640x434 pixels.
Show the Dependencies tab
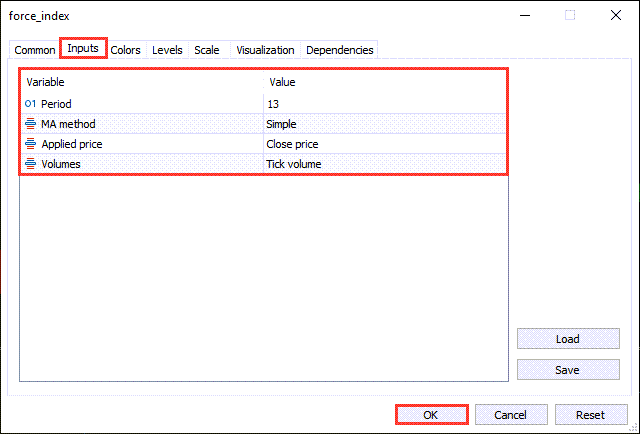coord(340,50)
